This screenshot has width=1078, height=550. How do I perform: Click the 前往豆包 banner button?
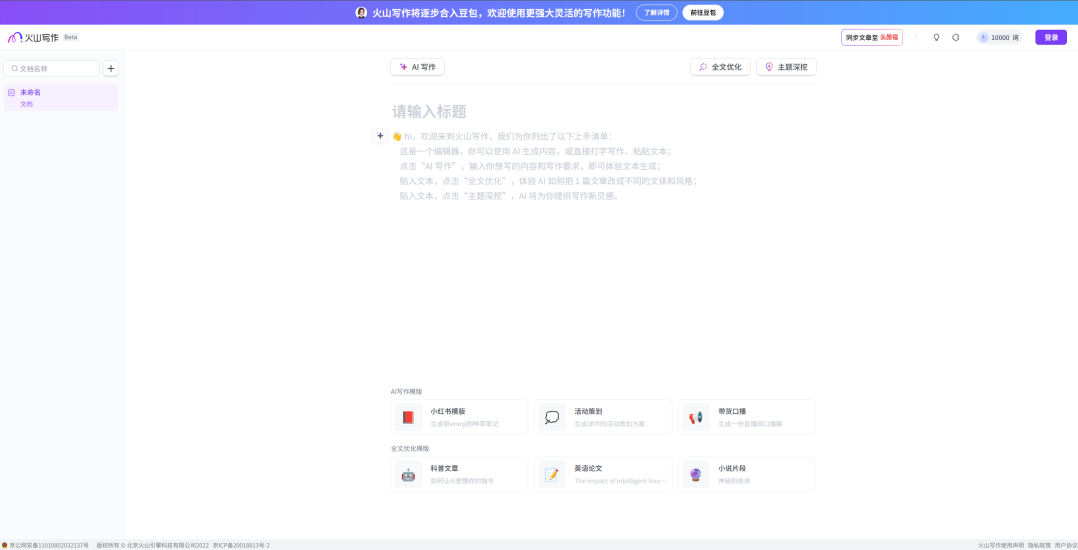coord(703,12)
